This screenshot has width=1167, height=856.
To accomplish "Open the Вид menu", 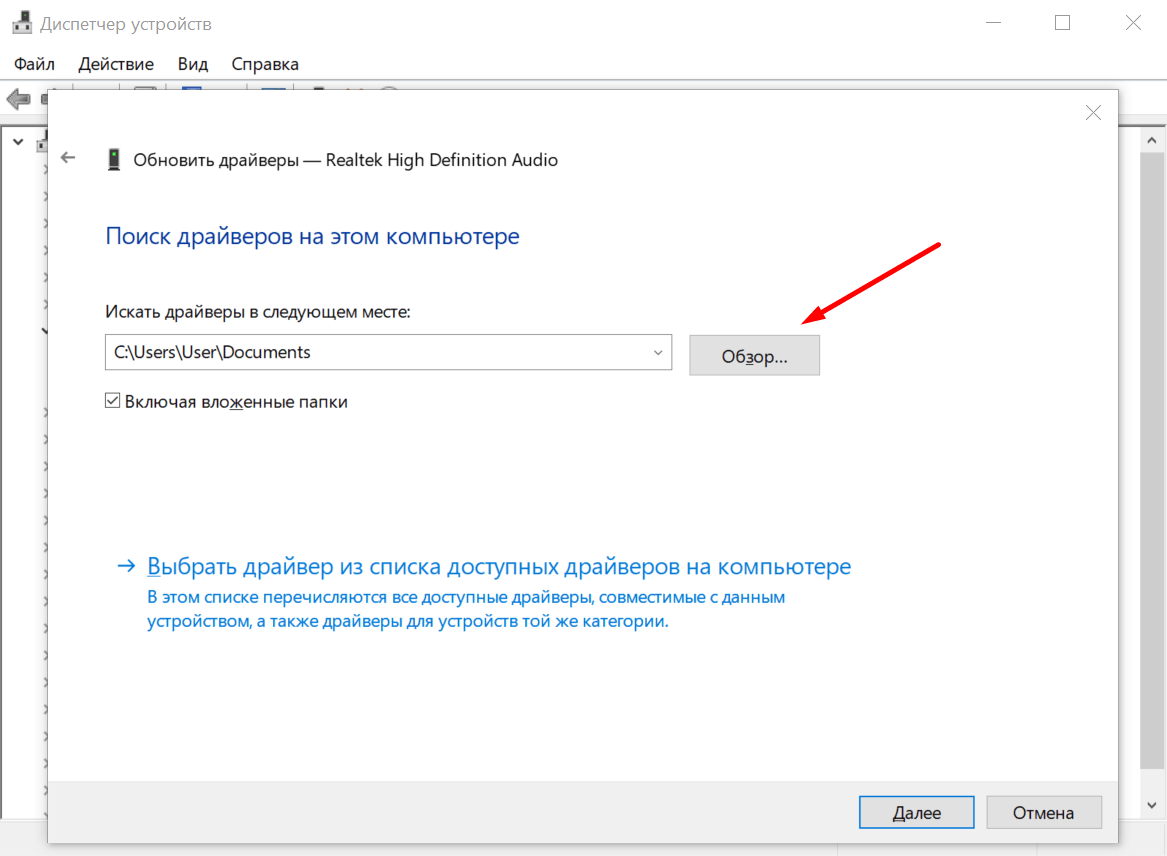I will click(x=193, y=64).
